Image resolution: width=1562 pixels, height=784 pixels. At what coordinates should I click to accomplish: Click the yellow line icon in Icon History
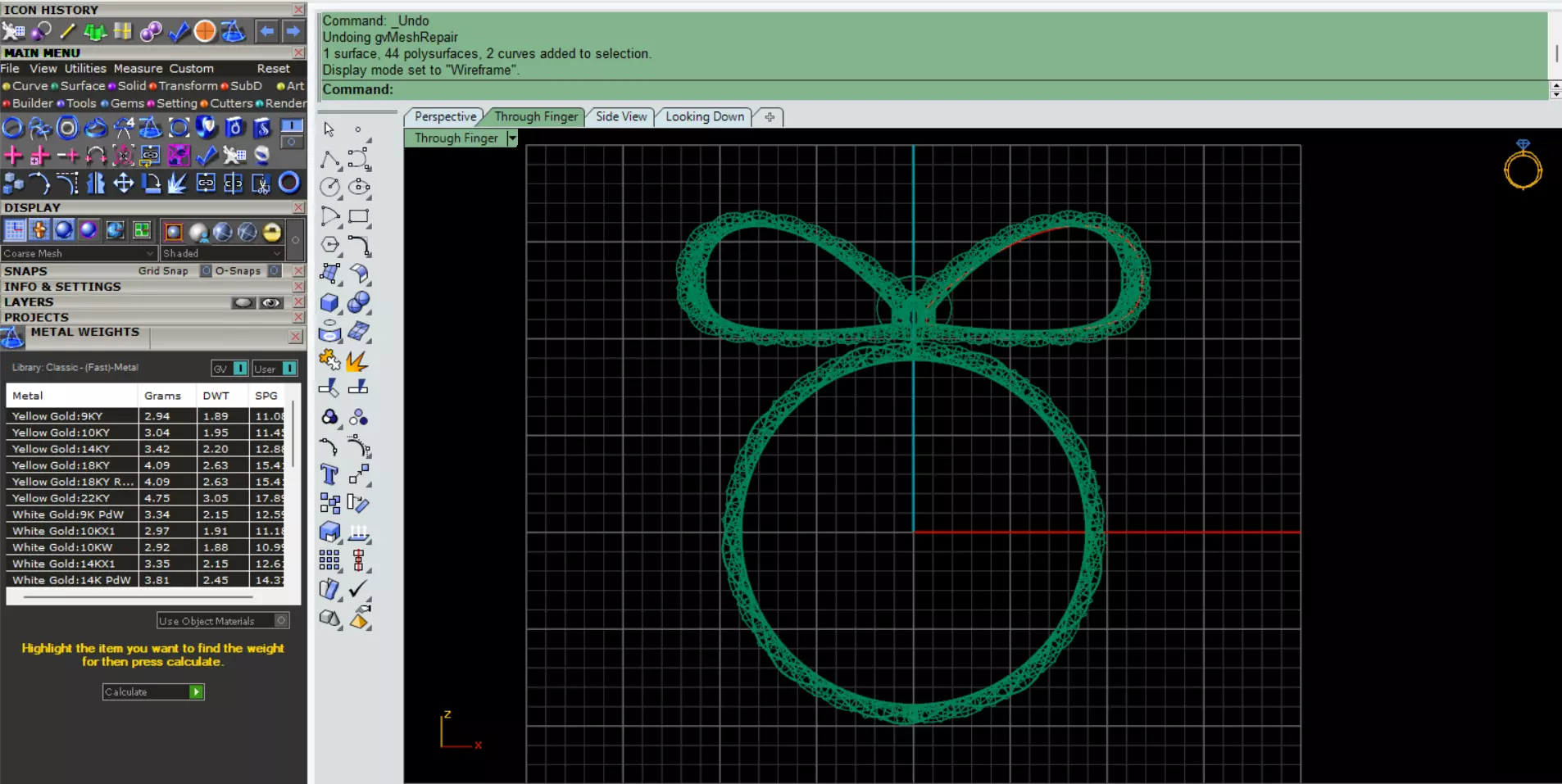coord(67,31)
